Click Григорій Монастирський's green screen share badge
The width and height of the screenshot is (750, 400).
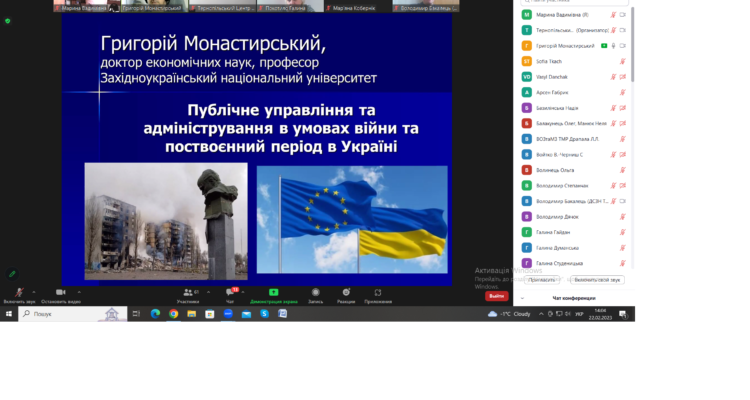pyautogui.click(x=604, y=46)
